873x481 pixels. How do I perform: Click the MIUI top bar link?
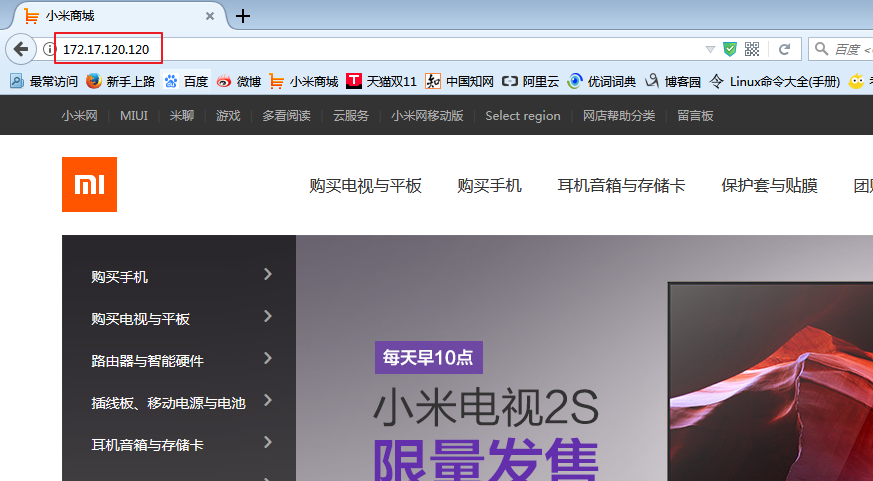134,116
